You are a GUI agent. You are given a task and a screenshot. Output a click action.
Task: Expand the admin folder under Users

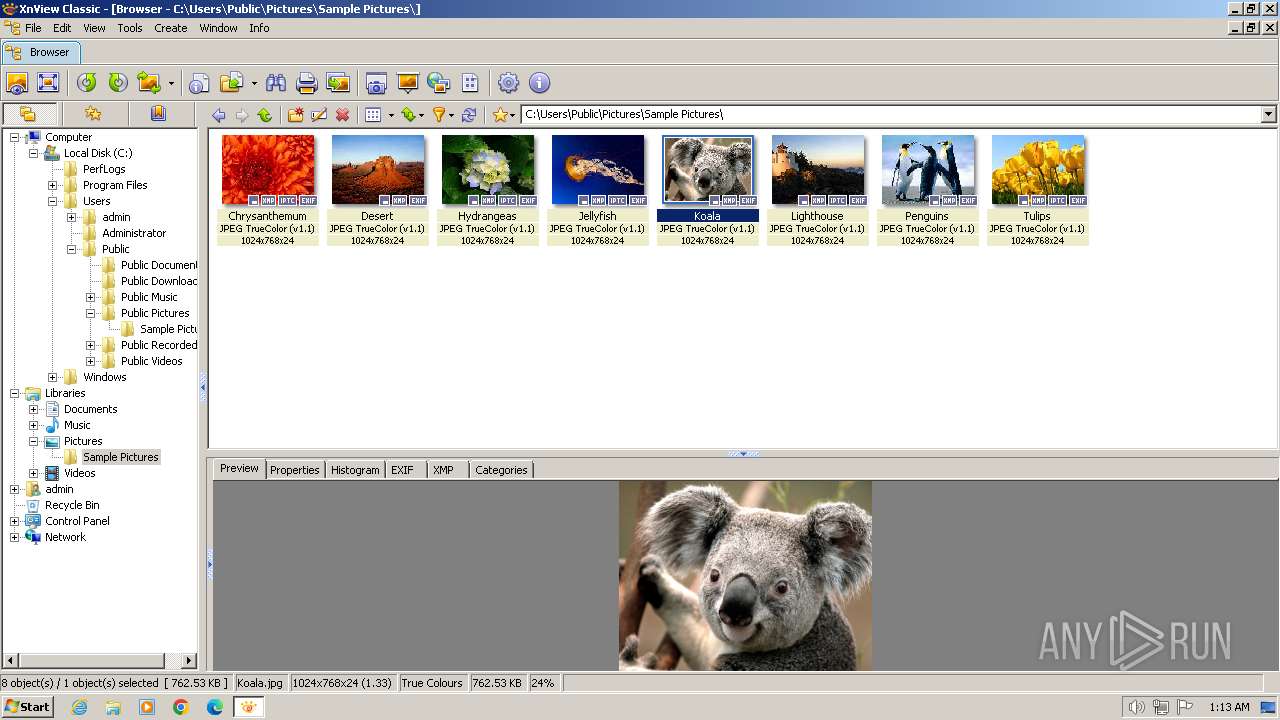(x=72, y=217)
